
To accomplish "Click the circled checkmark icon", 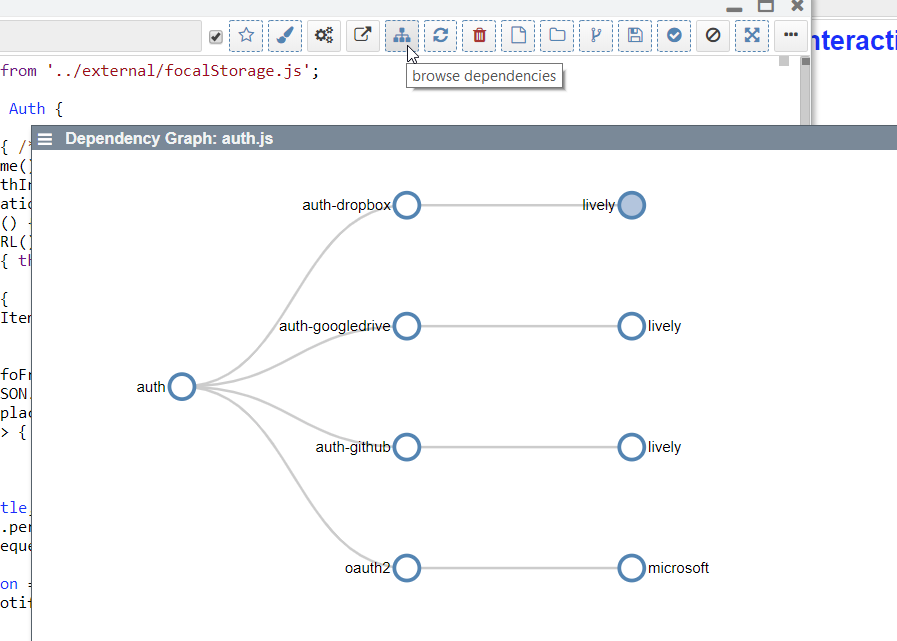I will pyautogui.click(x=674, y=36).
